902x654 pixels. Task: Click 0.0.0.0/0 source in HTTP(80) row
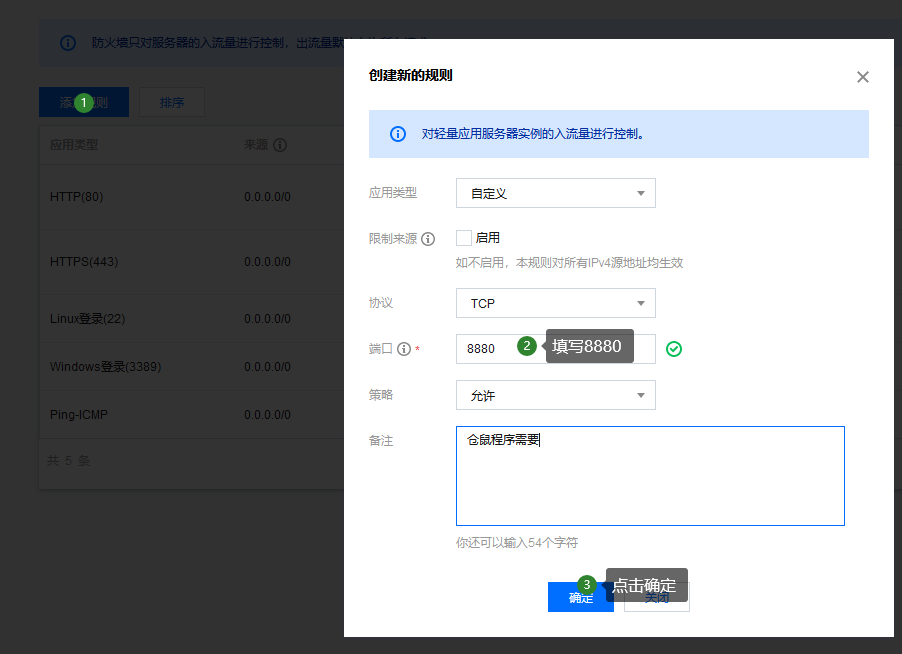267,197
